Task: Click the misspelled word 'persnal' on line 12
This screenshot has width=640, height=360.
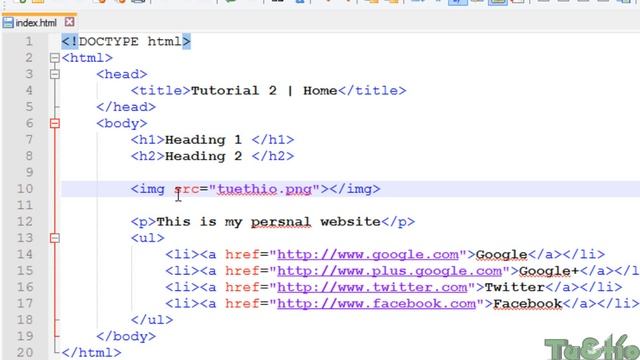Action: click(281, 222)
